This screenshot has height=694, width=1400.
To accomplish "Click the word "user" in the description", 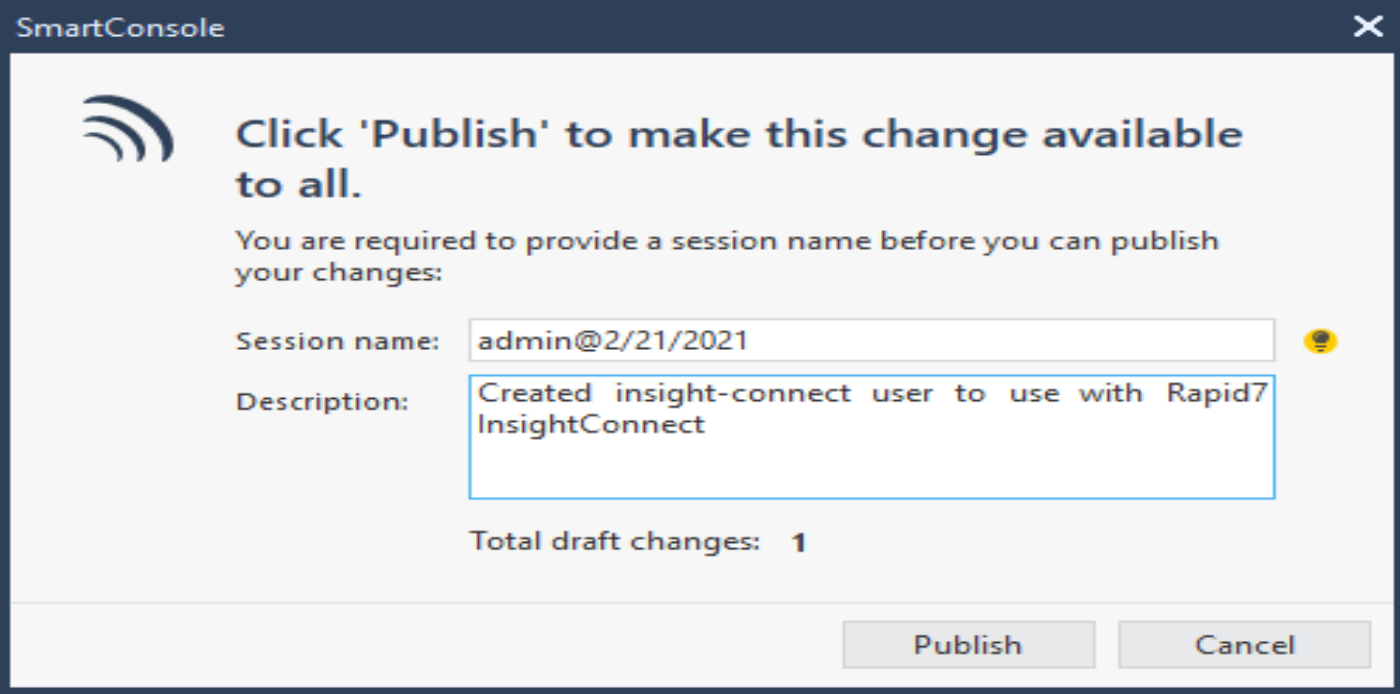I will coord(902,393).
